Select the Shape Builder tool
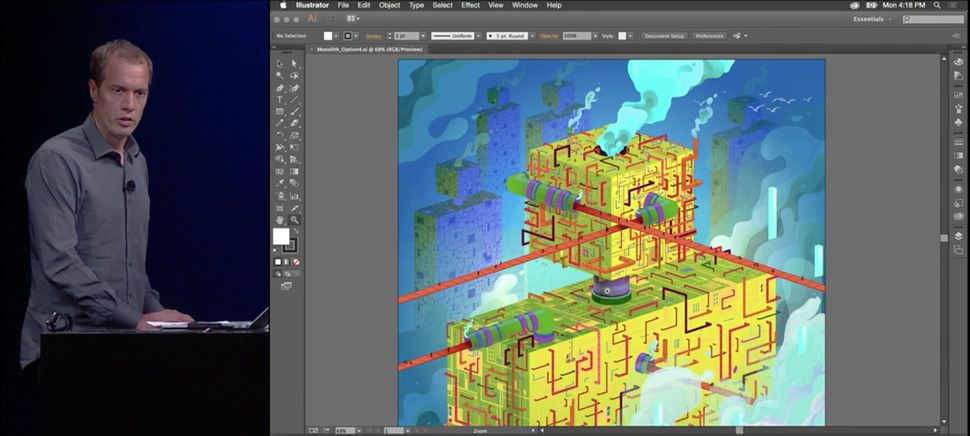 [280, 159]
